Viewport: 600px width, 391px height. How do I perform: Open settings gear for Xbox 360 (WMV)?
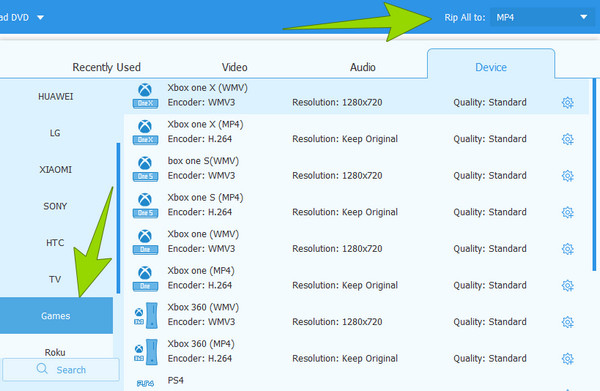pos(567,322)
